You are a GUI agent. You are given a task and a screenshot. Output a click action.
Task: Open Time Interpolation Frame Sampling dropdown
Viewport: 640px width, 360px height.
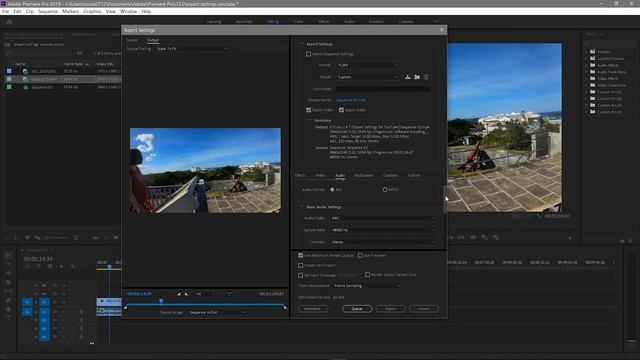point(367,286)
